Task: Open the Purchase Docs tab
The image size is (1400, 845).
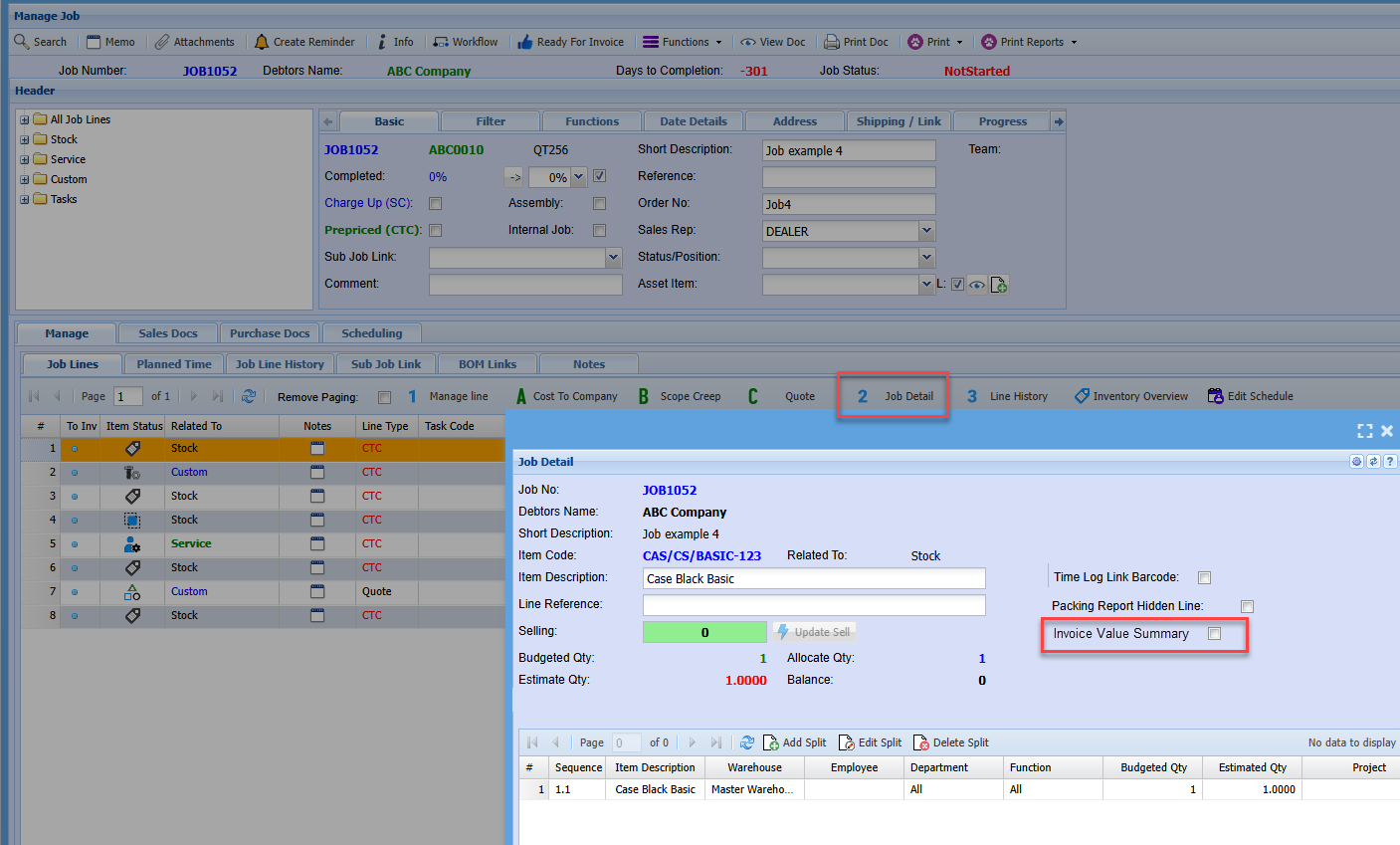Action: (270, 333)
